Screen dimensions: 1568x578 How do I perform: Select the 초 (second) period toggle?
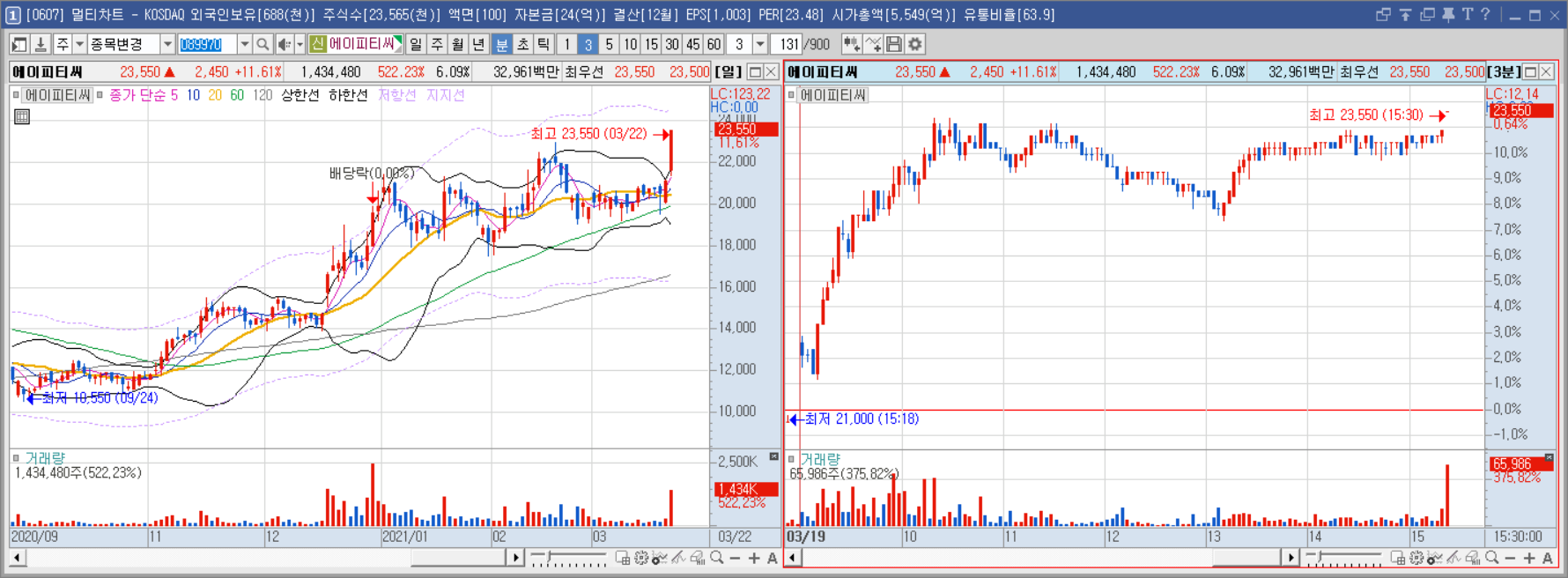tap(522, 44)
